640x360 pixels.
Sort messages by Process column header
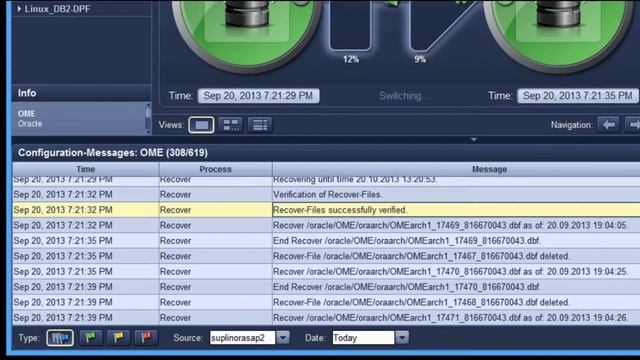coord(216,169)
